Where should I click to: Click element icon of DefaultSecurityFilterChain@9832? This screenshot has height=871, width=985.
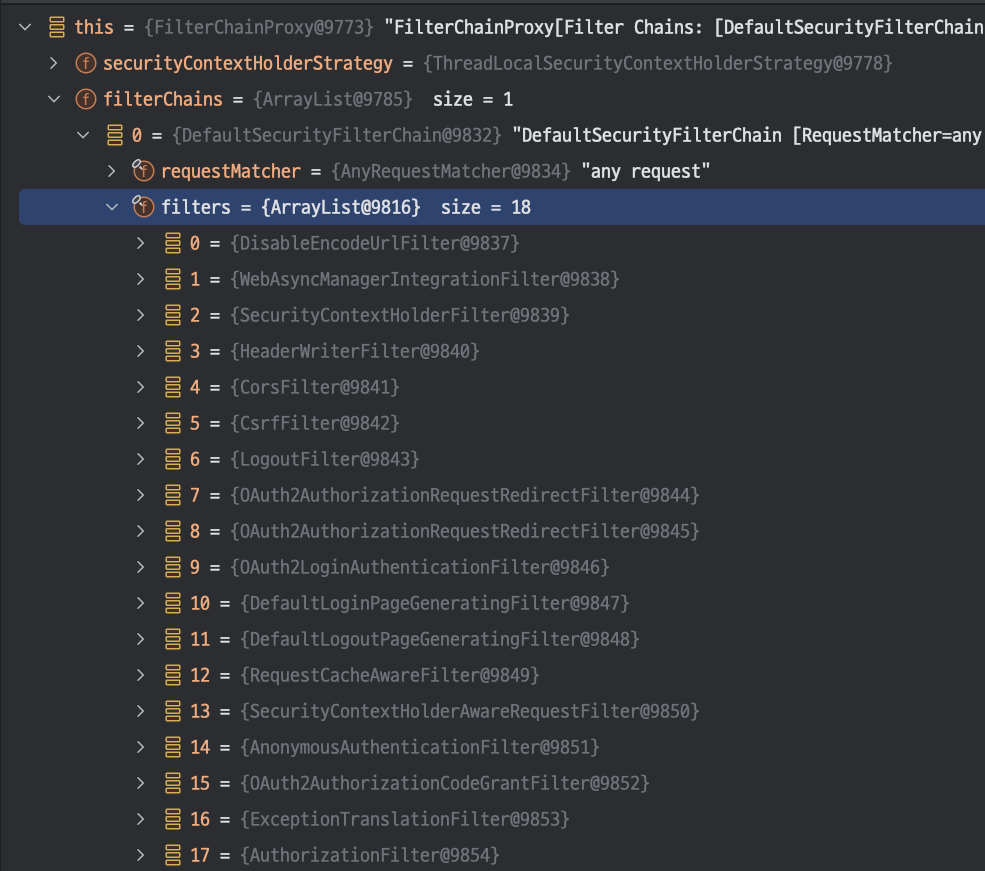click(x=115, y=135)
